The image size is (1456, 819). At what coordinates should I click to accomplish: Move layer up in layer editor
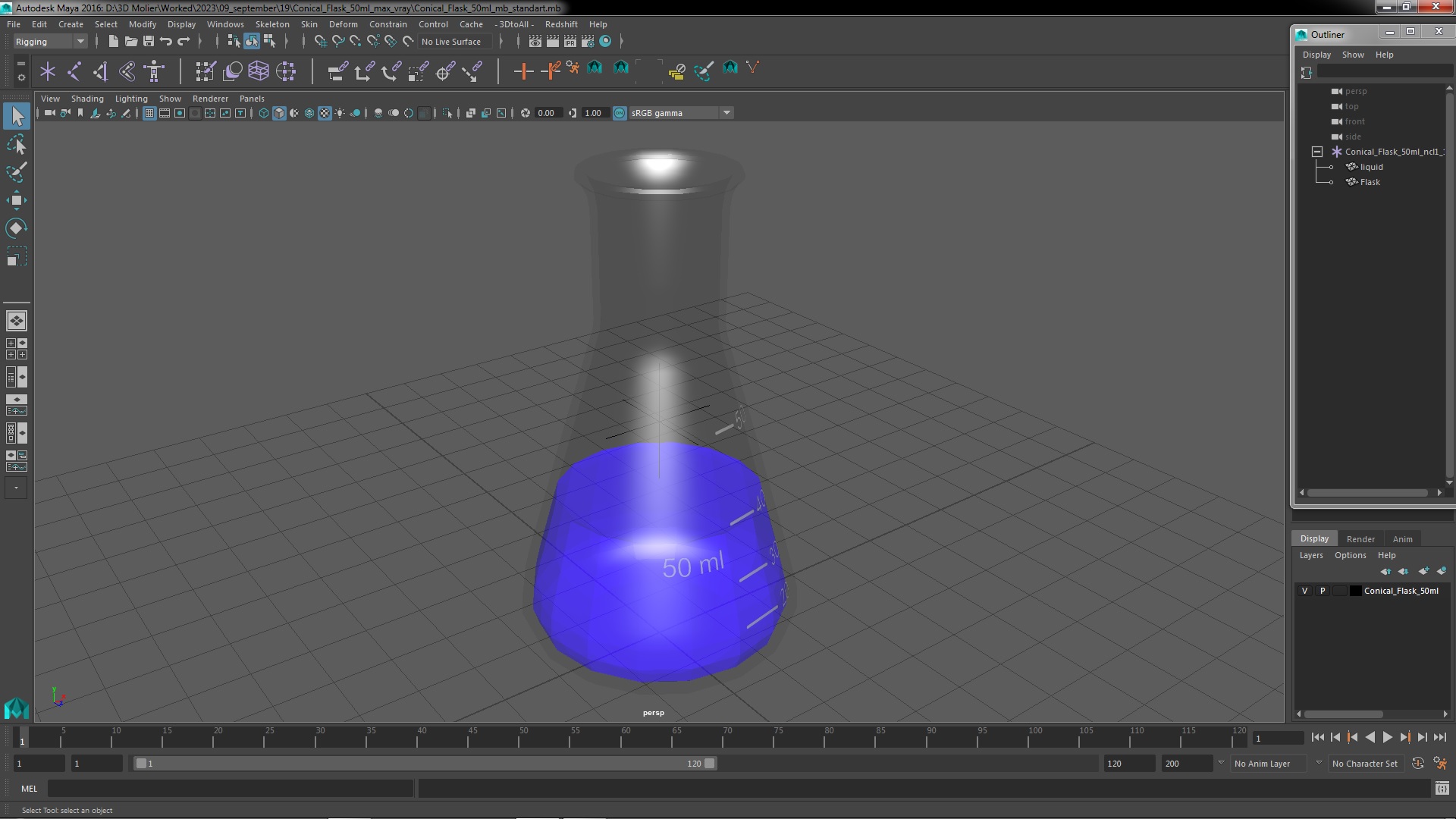point(1385,571)
